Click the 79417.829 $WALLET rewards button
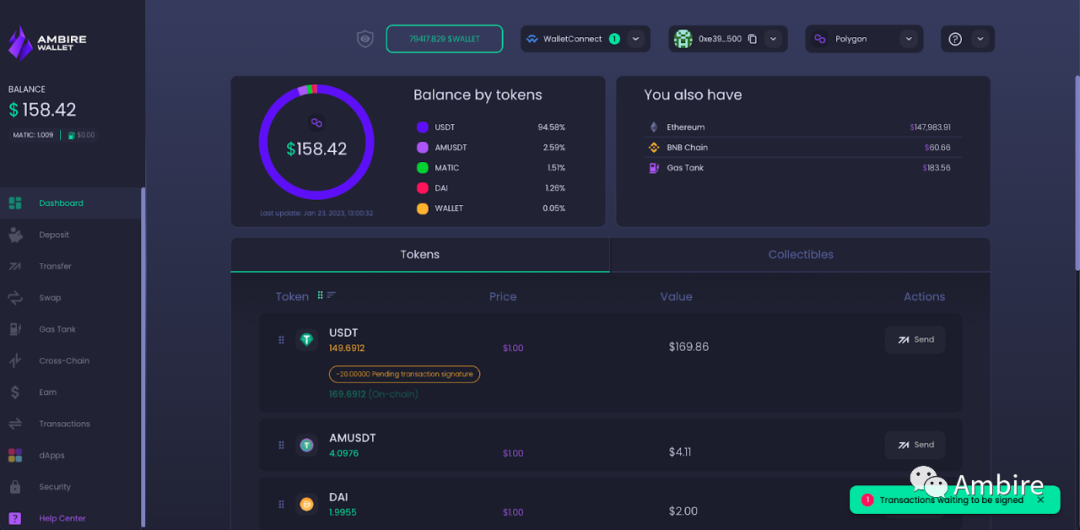 point(444,39)
